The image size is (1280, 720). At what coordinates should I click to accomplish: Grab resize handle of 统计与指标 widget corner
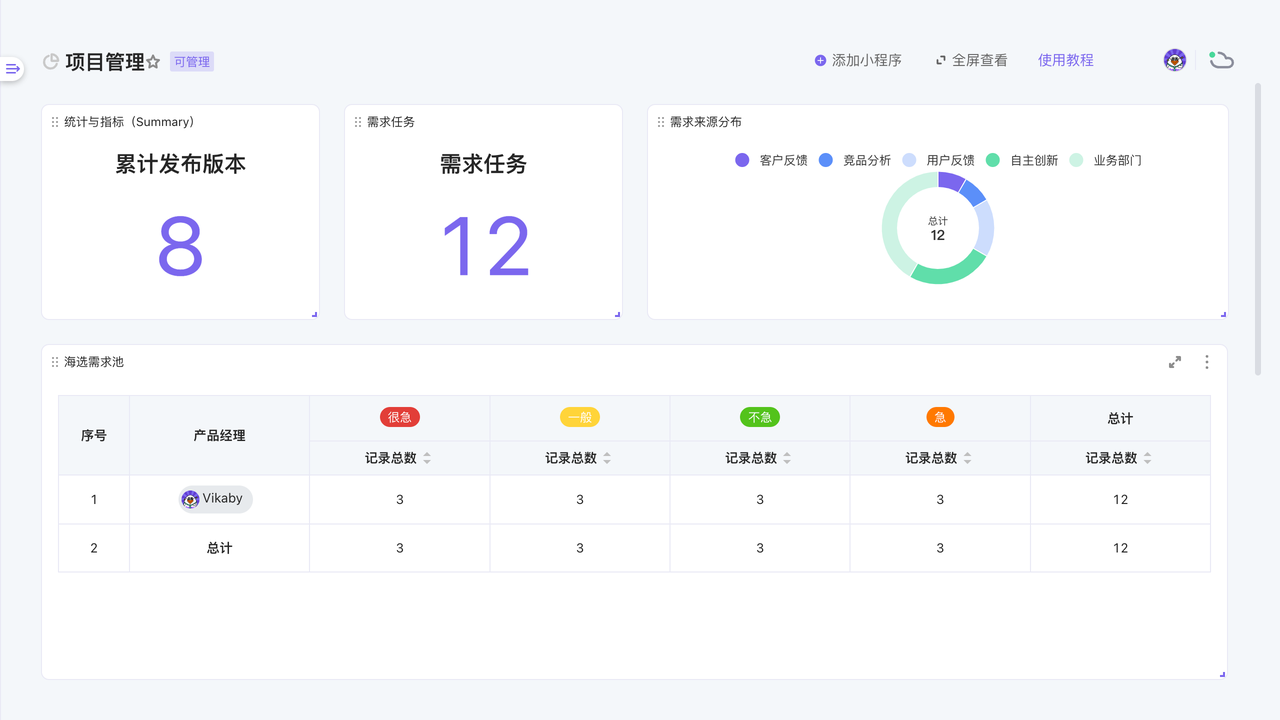(x=314, y=314)
